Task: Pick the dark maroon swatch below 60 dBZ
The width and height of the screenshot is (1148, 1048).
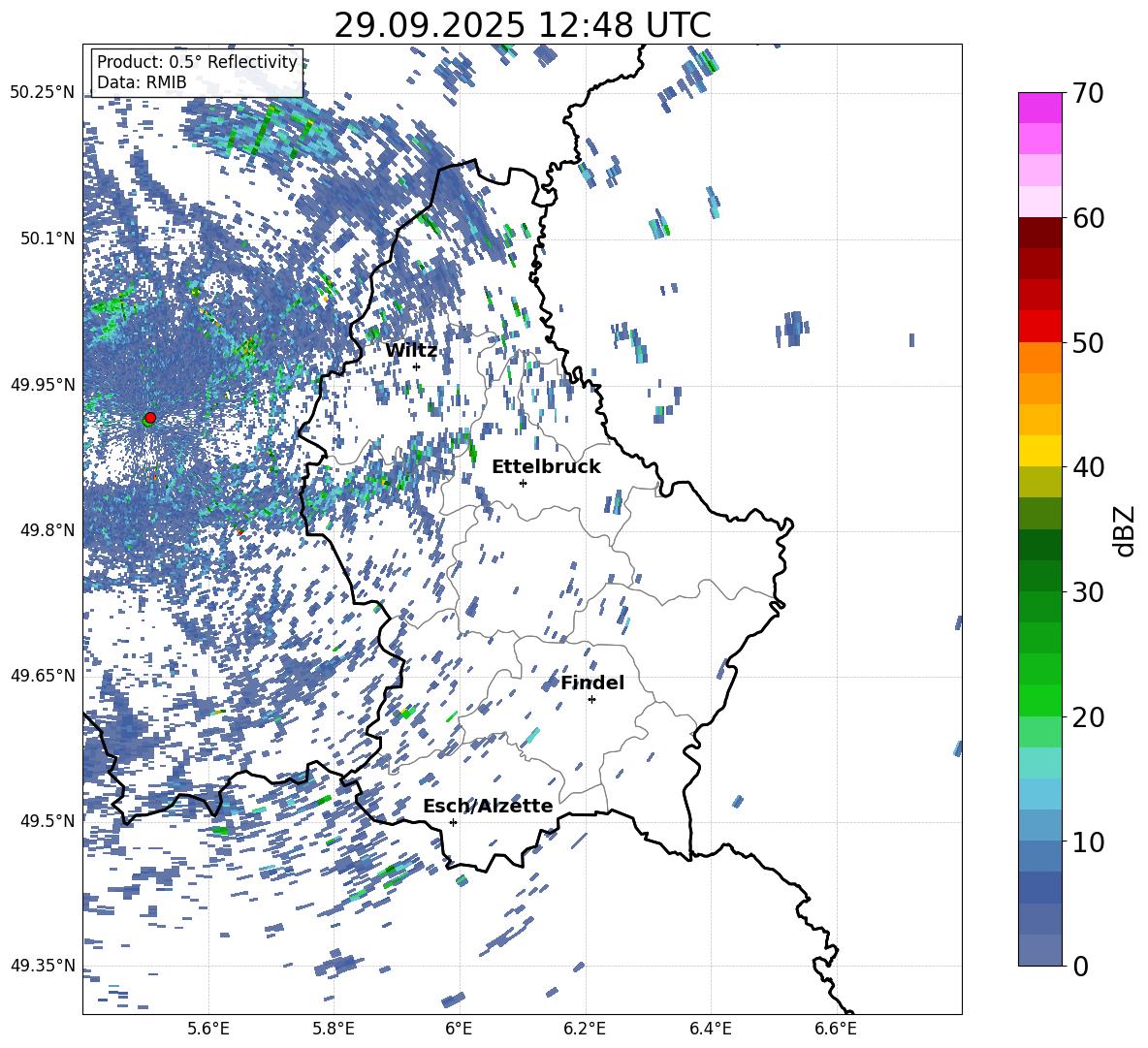Action: [x=1040, y=233]
